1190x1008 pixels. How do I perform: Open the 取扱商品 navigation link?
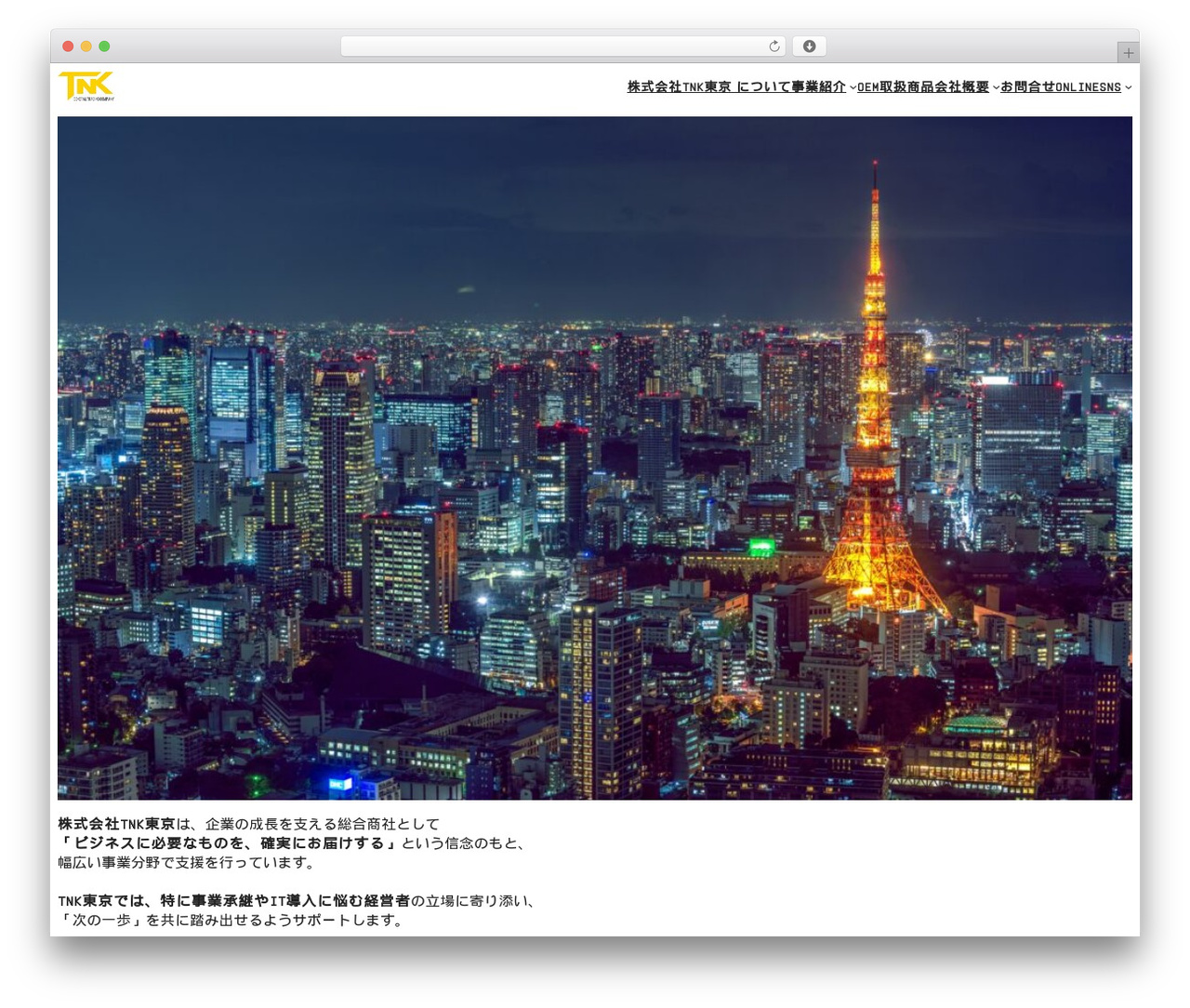tap(907, 86)
